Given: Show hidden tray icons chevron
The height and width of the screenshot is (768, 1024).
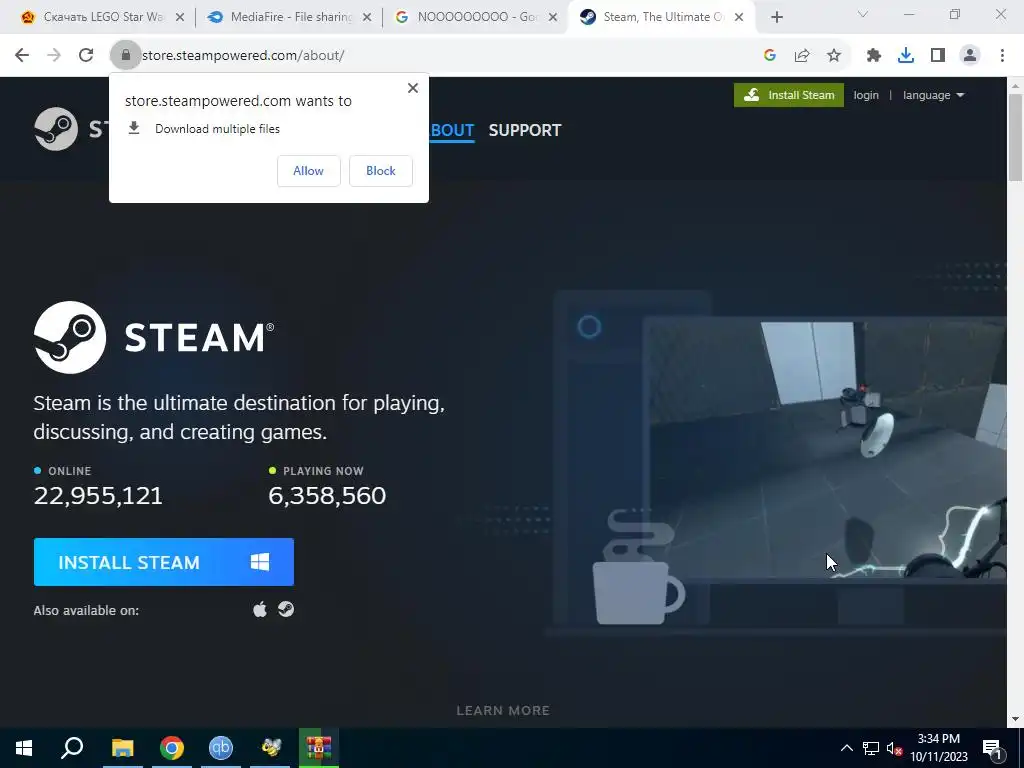Looking at the screenshot, I should (846, 748).
